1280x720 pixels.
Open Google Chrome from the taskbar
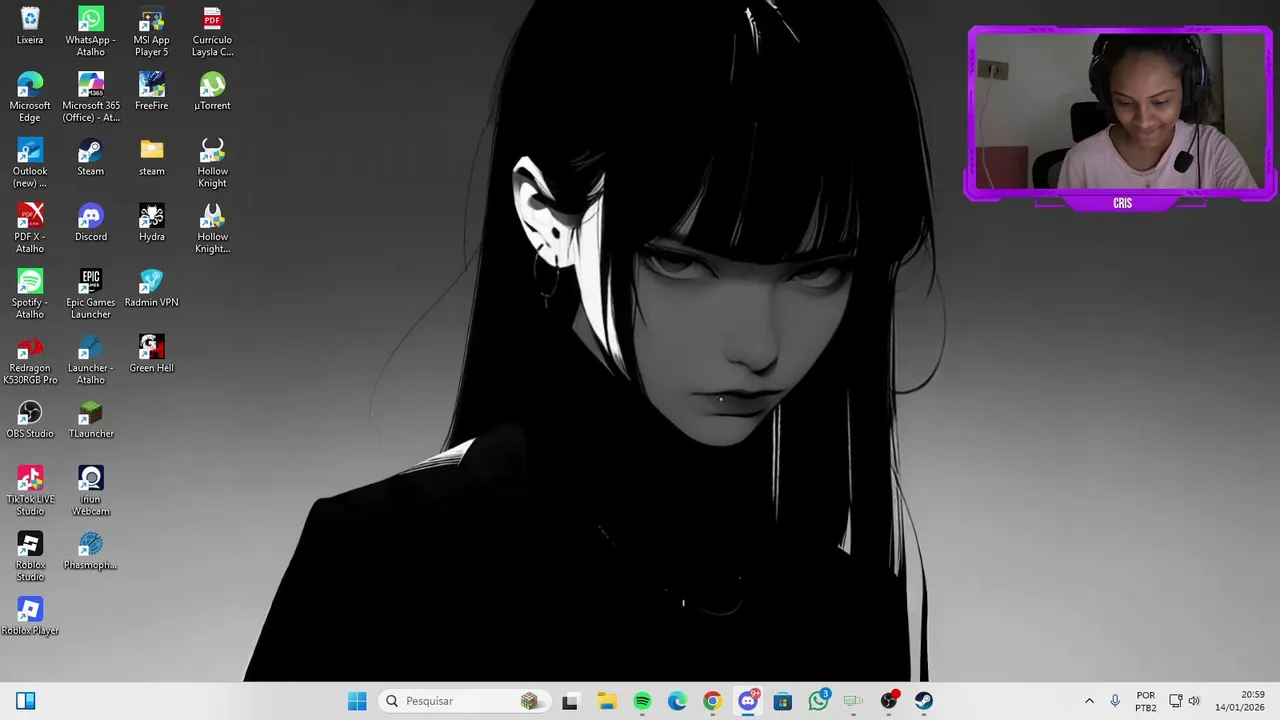pos(712,701)
